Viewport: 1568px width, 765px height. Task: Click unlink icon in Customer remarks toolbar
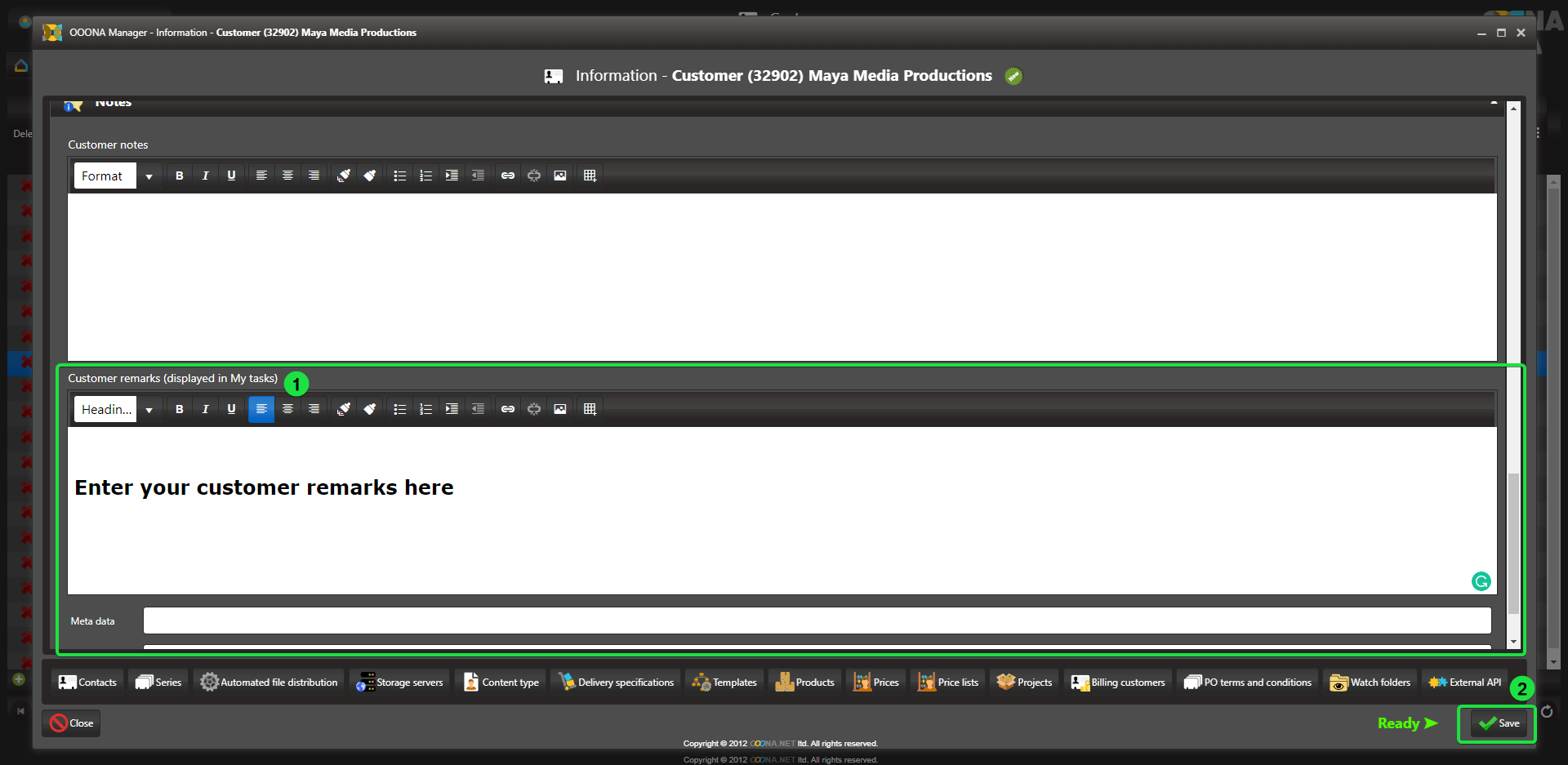pos(533,409)
